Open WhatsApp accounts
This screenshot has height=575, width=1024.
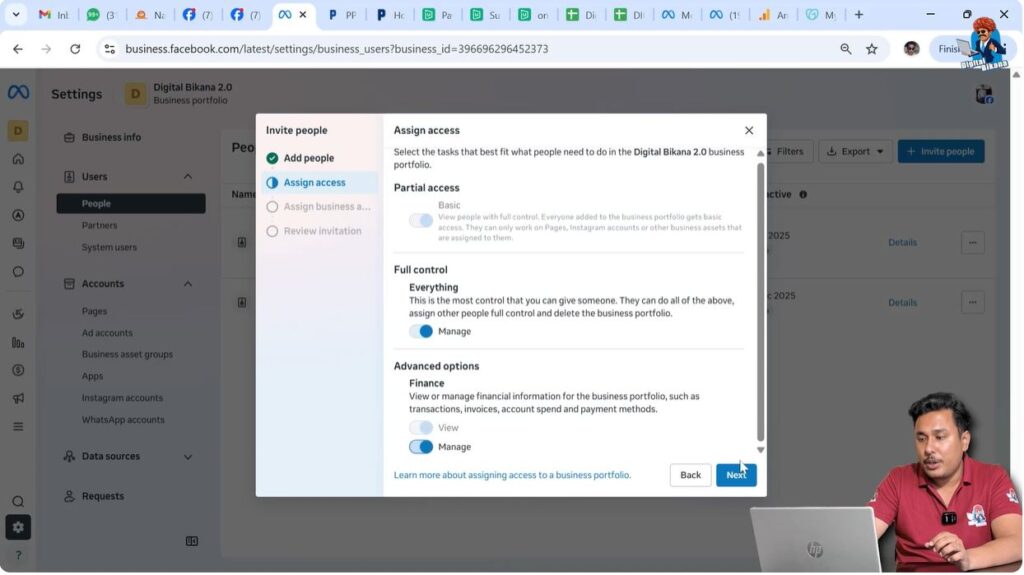pos(123,420)
